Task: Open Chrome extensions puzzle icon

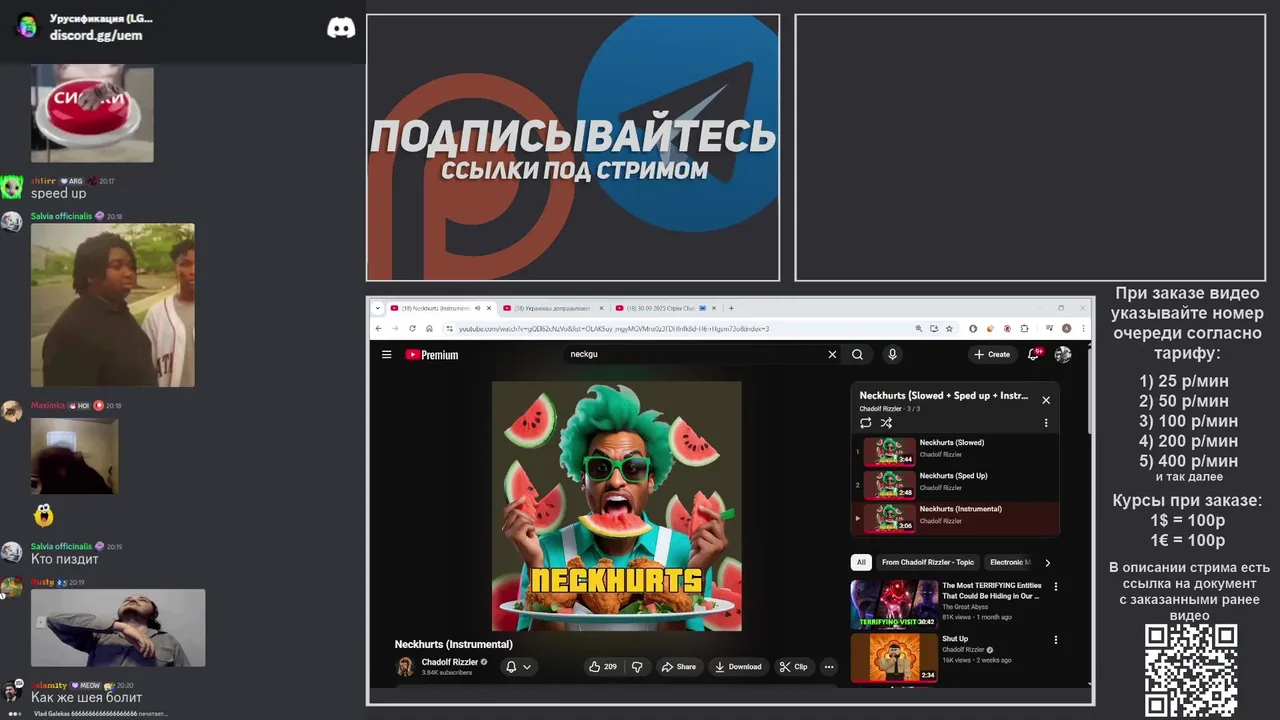Action: click(x=1023, y=328)
